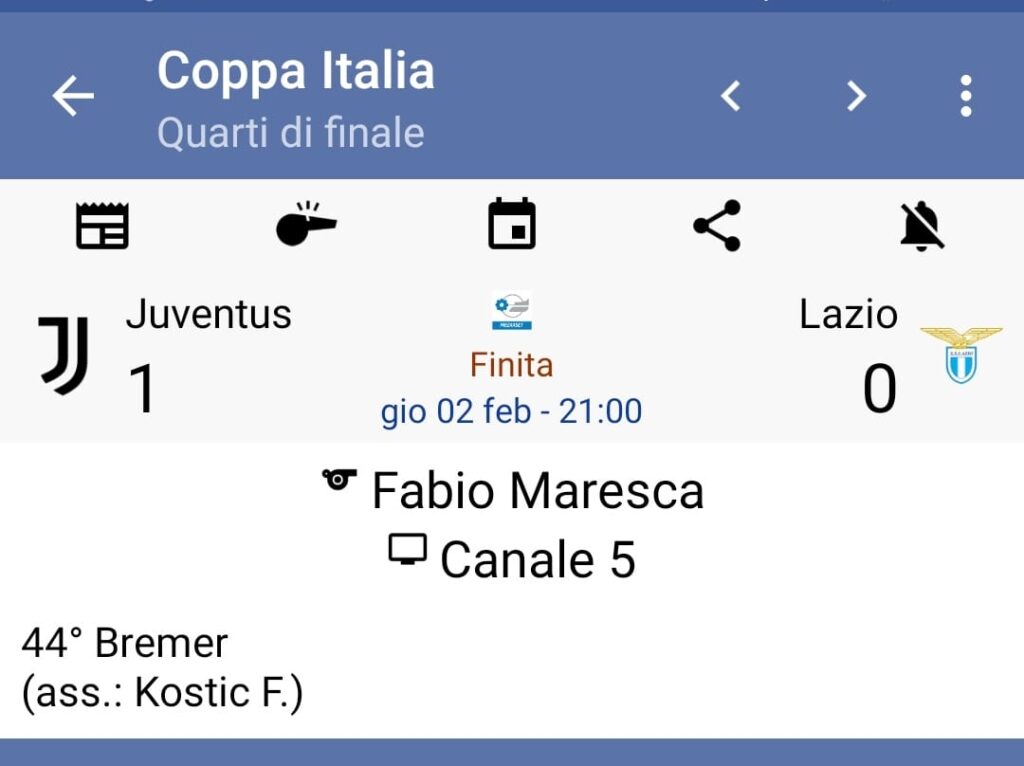Share this match result
Screen dimensions: 1024x766
[x=717, y=225]
